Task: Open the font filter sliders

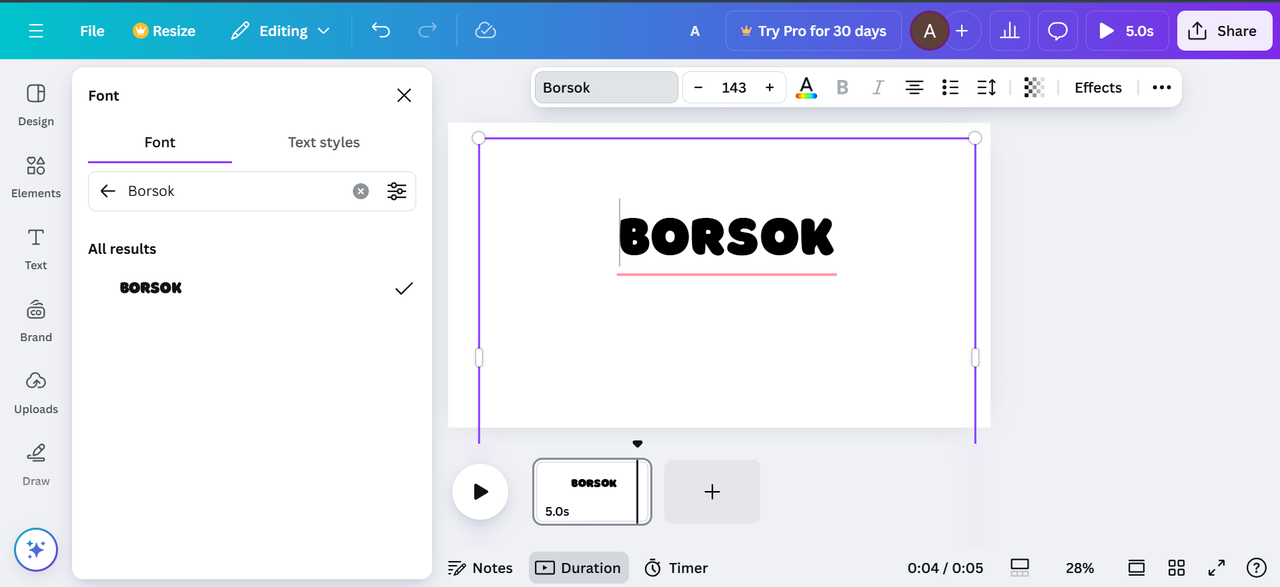Action: [x=397, y=191]
